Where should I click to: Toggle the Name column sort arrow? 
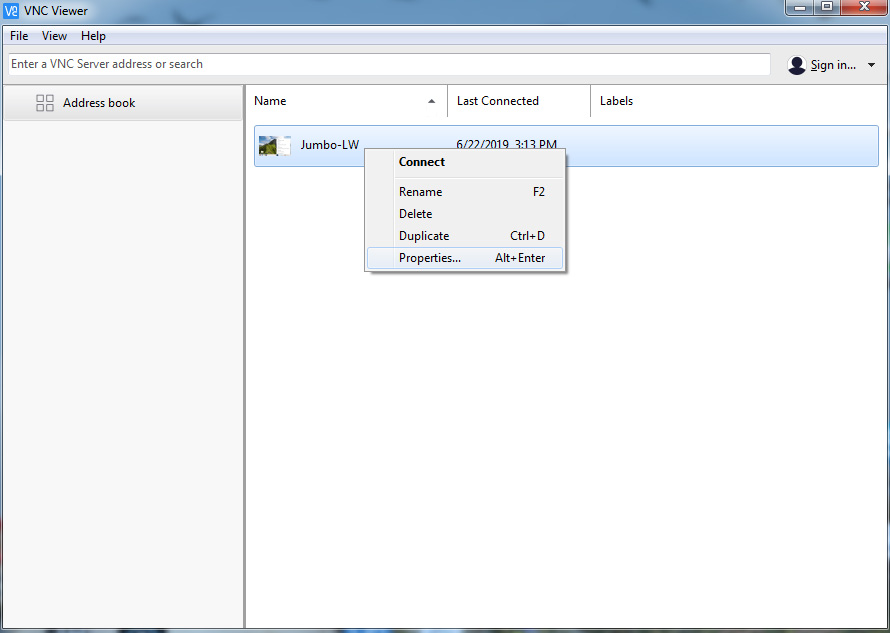[432, 101]
